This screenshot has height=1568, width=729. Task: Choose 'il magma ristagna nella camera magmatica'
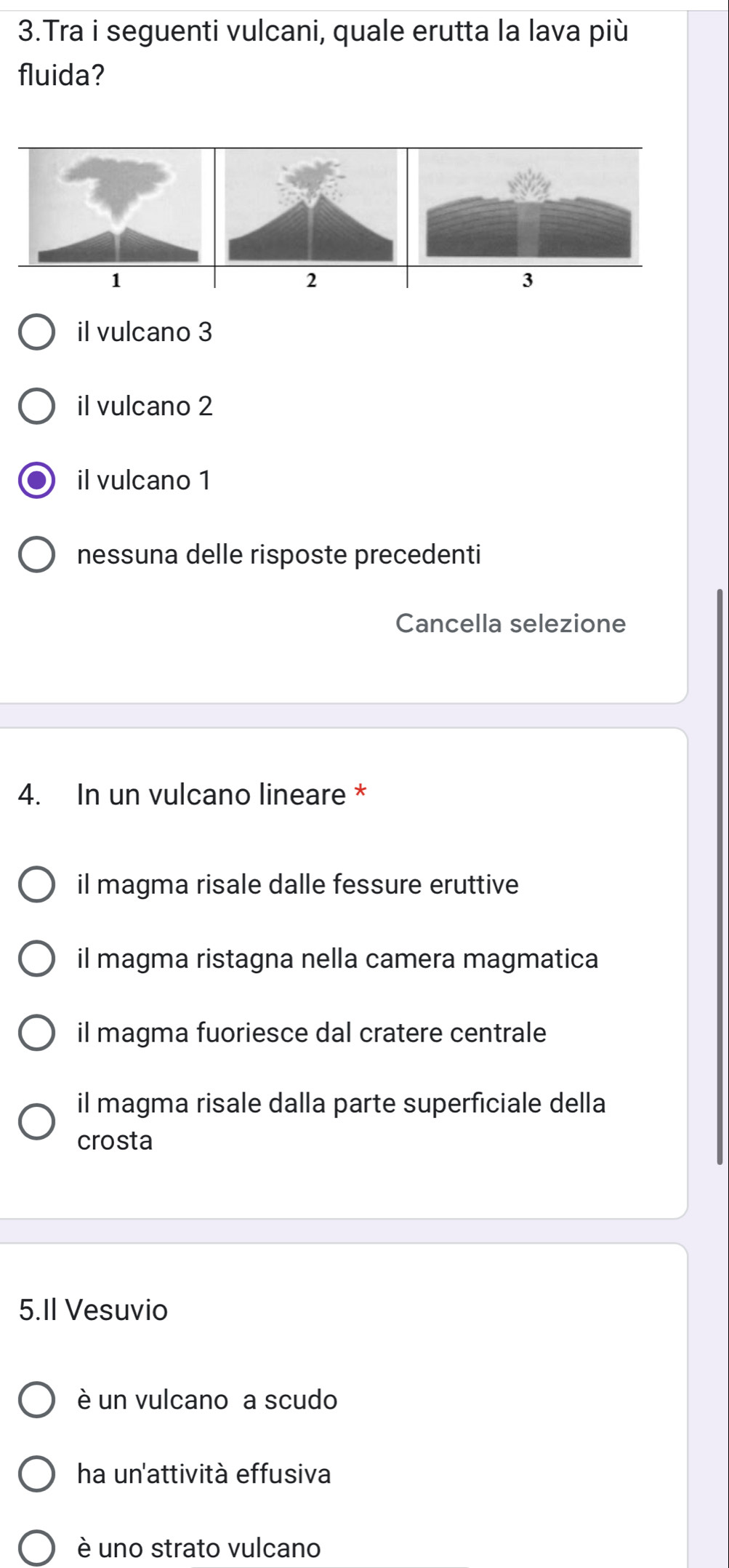(x=36, y=959)
